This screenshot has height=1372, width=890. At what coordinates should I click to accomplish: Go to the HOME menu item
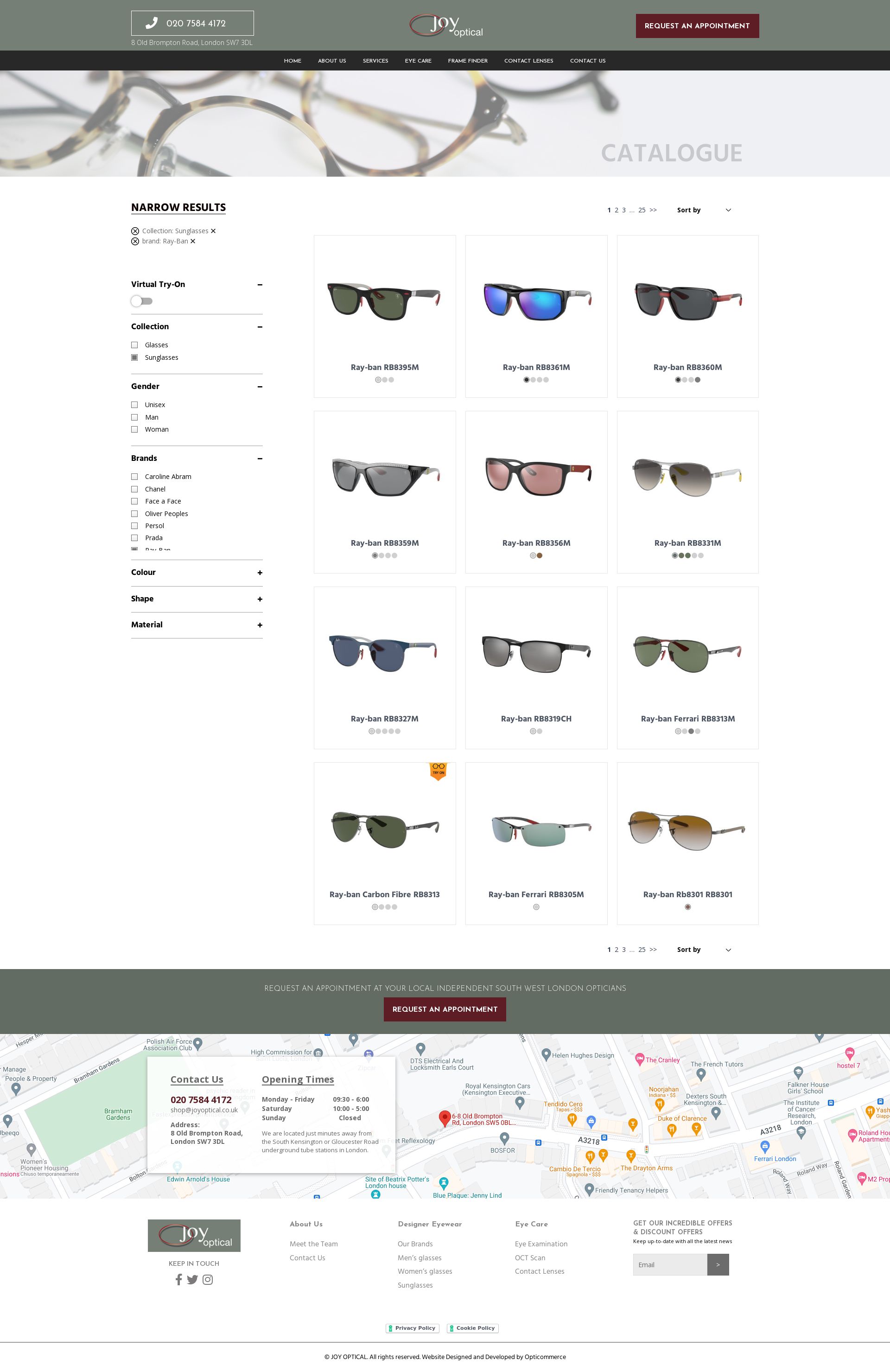(292, 61)
